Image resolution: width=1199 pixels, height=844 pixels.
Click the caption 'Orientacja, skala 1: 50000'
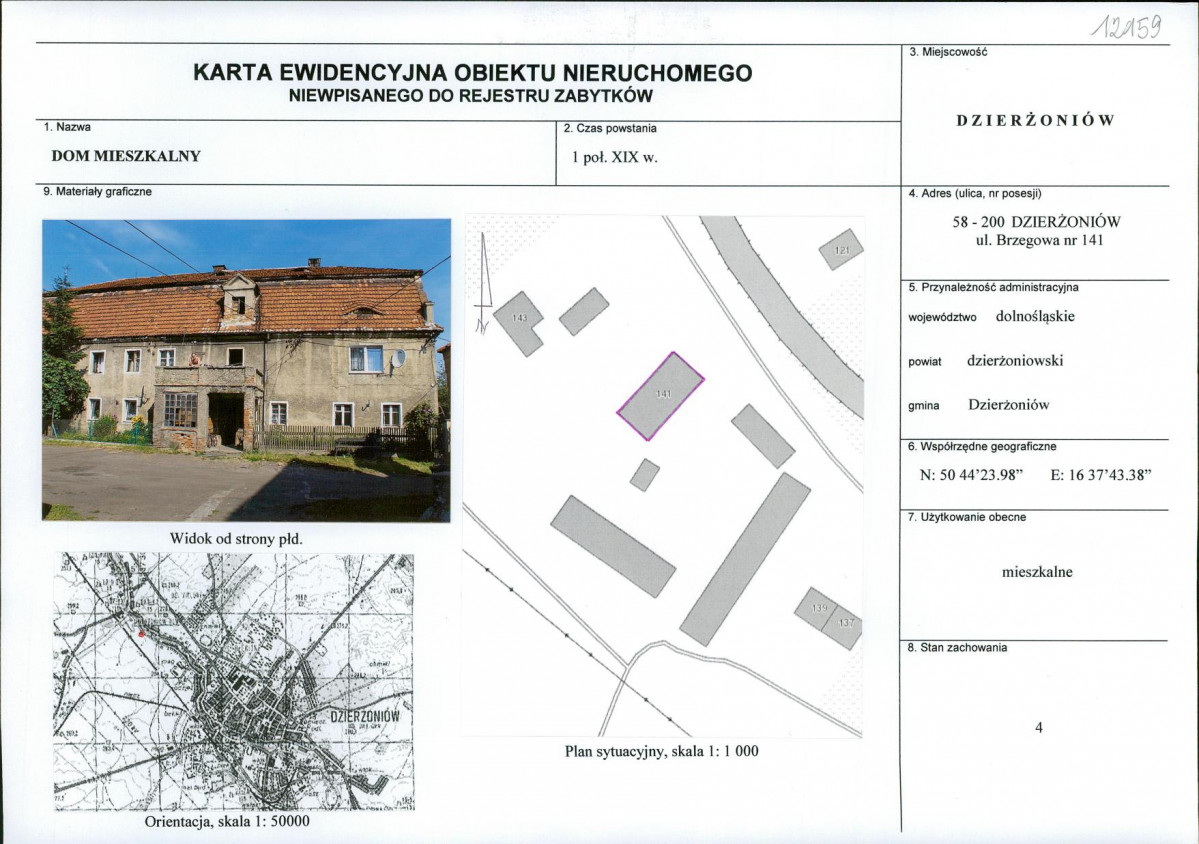tap(227, 822)
